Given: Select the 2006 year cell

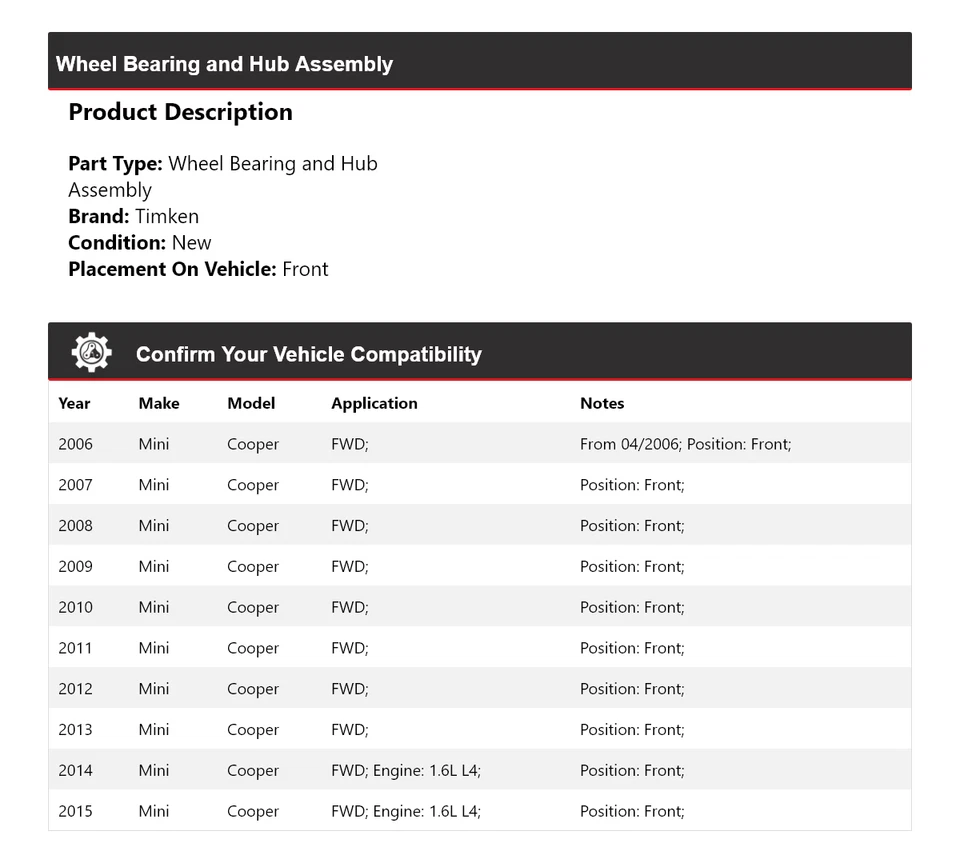Looking at the screenshot, I should click(x=75, y=444).
